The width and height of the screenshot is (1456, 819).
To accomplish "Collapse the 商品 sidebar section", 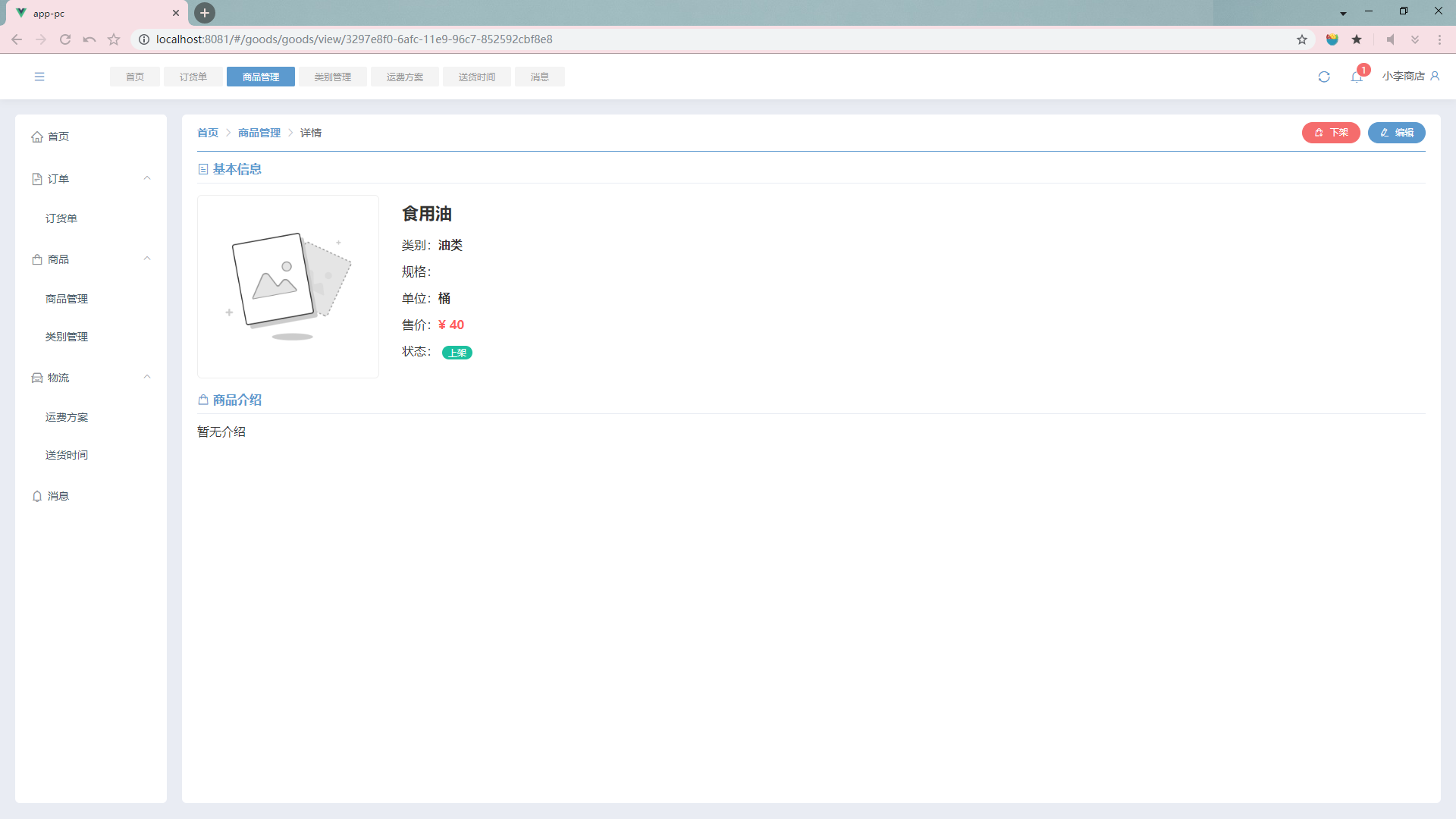I will point(147,259).
